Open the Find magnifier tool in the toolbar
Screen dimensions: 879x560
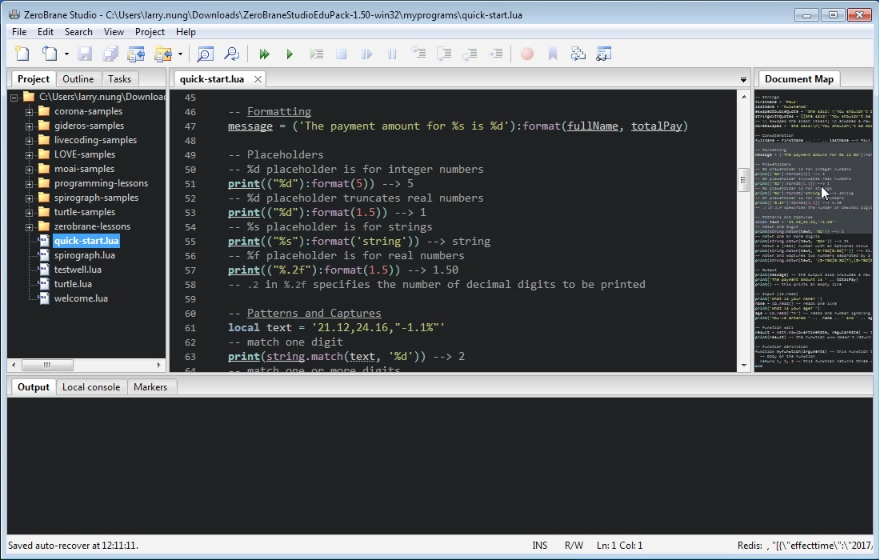[205, 54]
